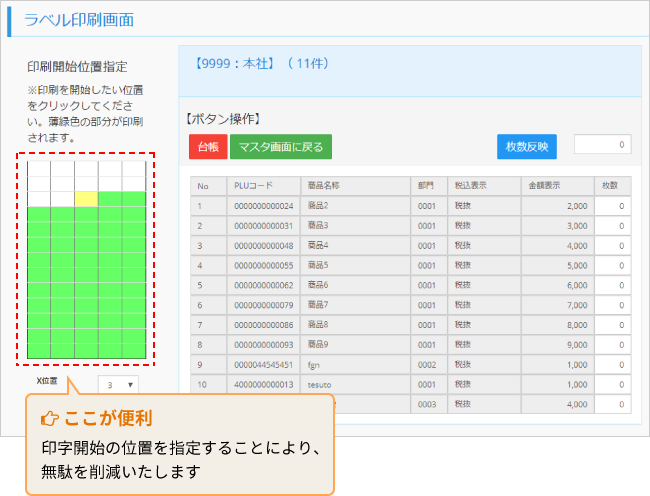Select PLU code 4000000000013

(x=264, y=385)
